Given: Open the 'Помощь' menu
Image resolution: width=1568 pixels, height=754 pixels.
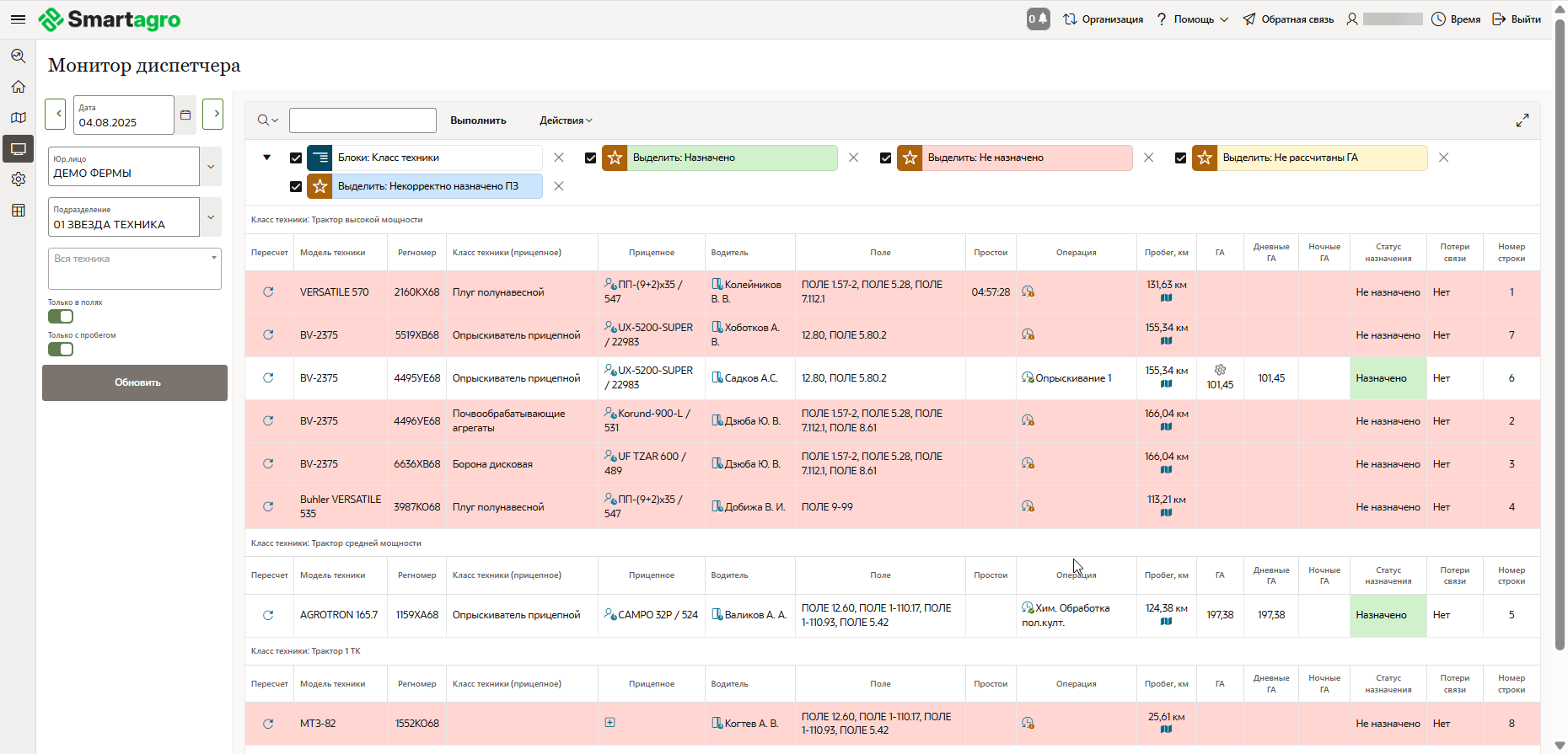Looking at the screenshot, I should (x=1193, y=19).
